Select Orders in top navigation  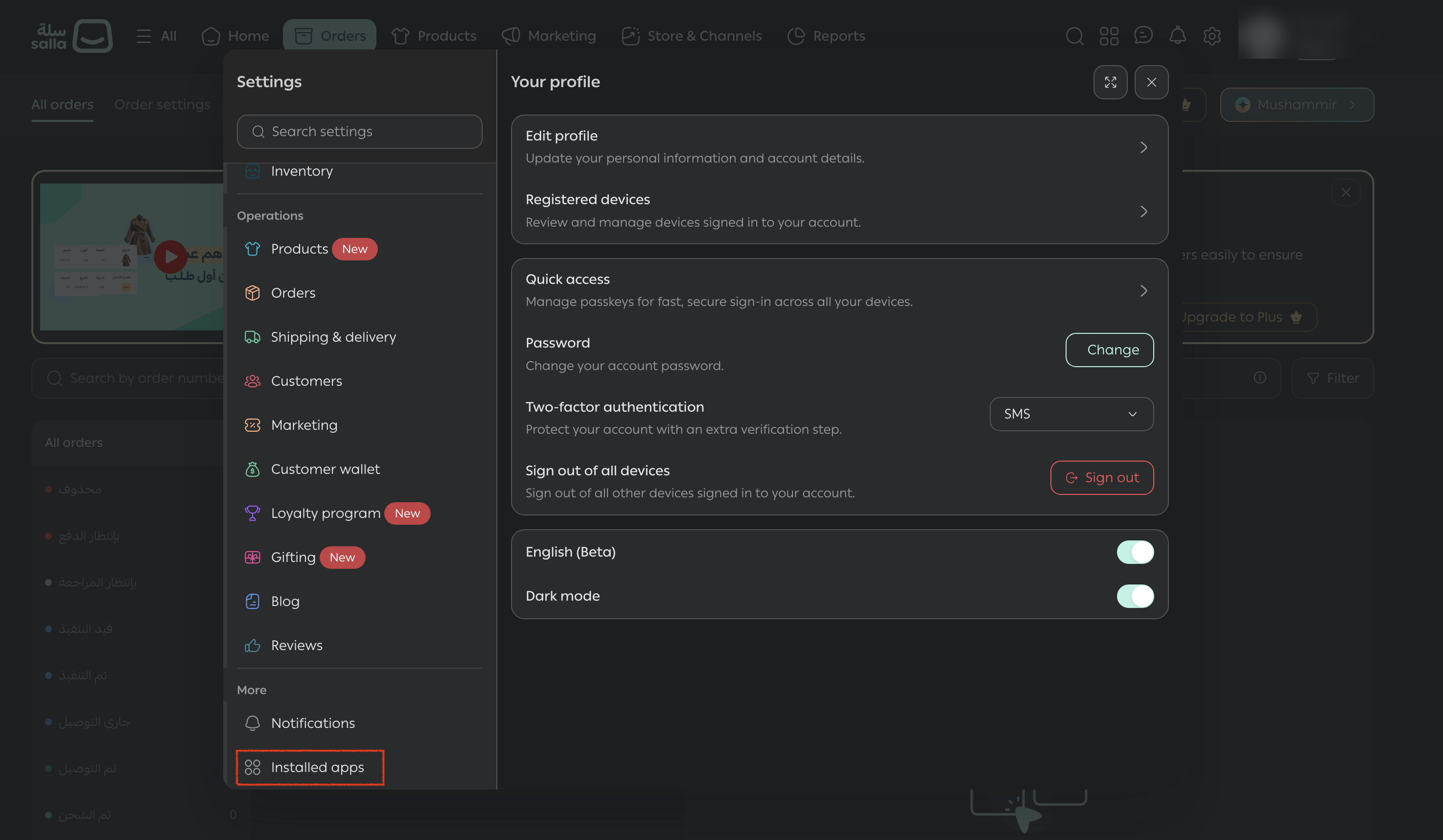point(329,36)
